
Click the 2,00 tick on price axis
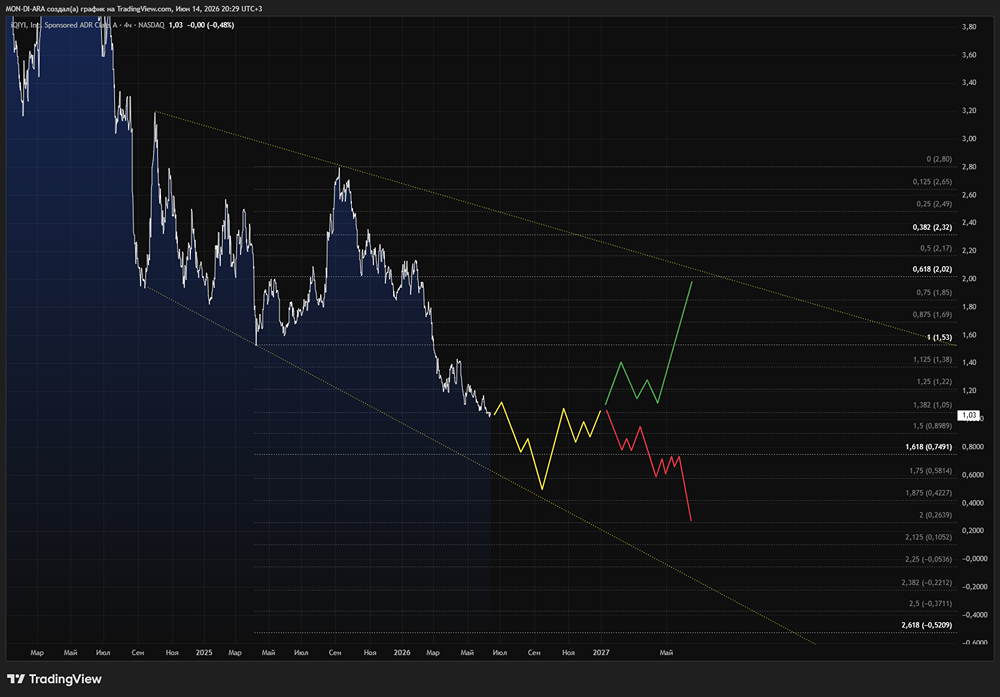tap(969, 279)
